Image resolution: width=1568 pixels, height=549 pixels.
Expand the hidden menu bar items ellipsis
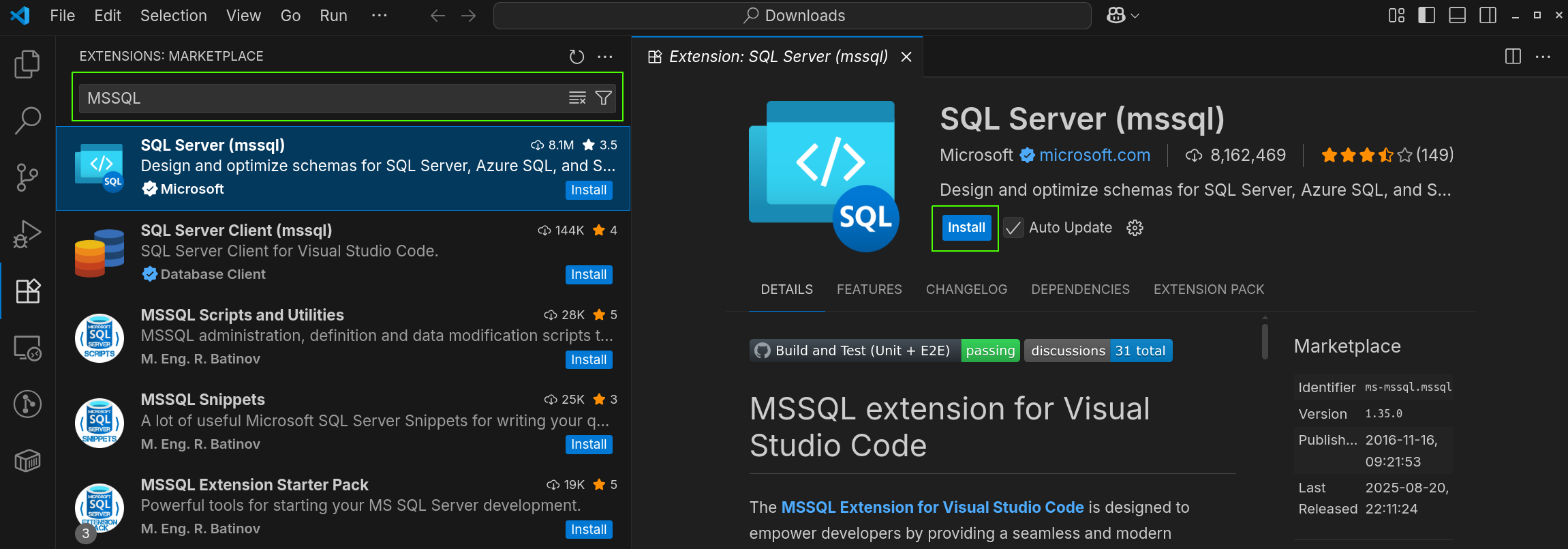[380, 16]
